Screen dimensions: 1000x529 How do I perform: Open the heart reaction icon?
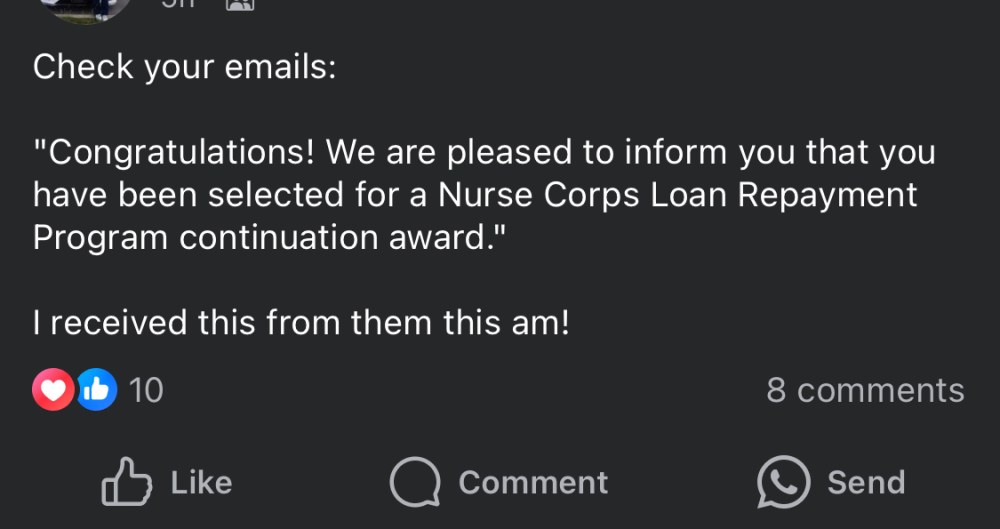tap(53, 389)
